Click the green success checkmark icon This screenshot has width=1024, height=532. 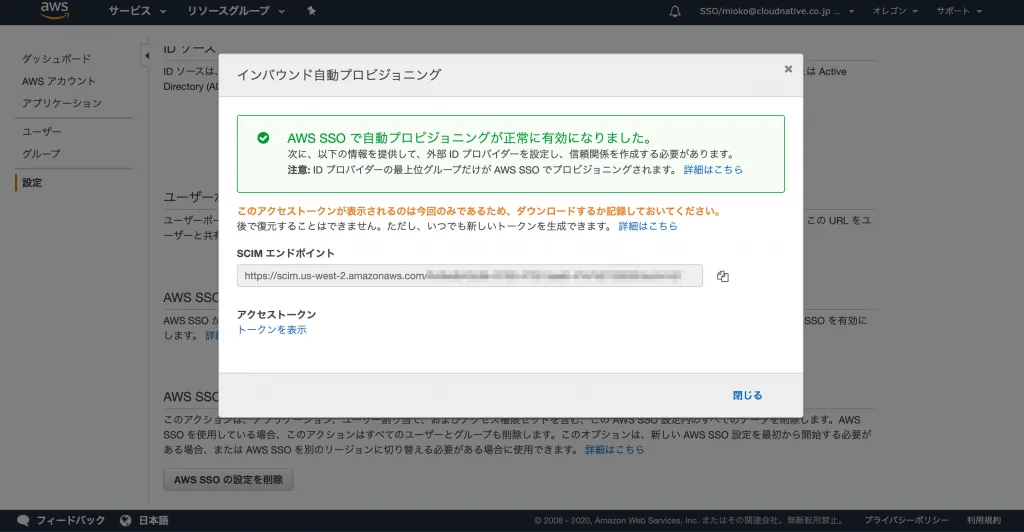[263, 138]
